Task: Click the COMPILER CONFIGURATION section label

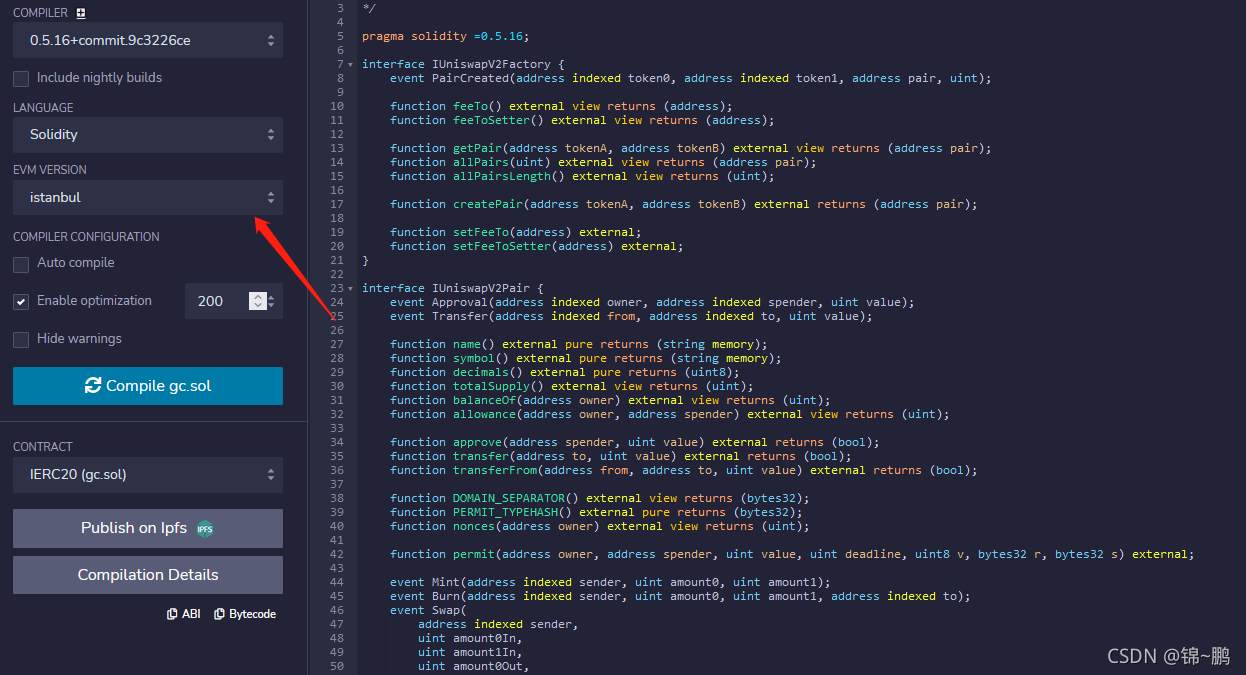Action: coord(86,237)
